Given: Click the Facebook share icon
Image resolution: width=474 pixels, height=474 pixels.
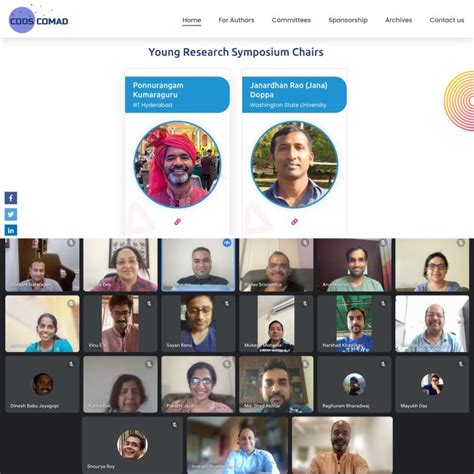Looking at the screenshot, I should (x=11, y=198).
